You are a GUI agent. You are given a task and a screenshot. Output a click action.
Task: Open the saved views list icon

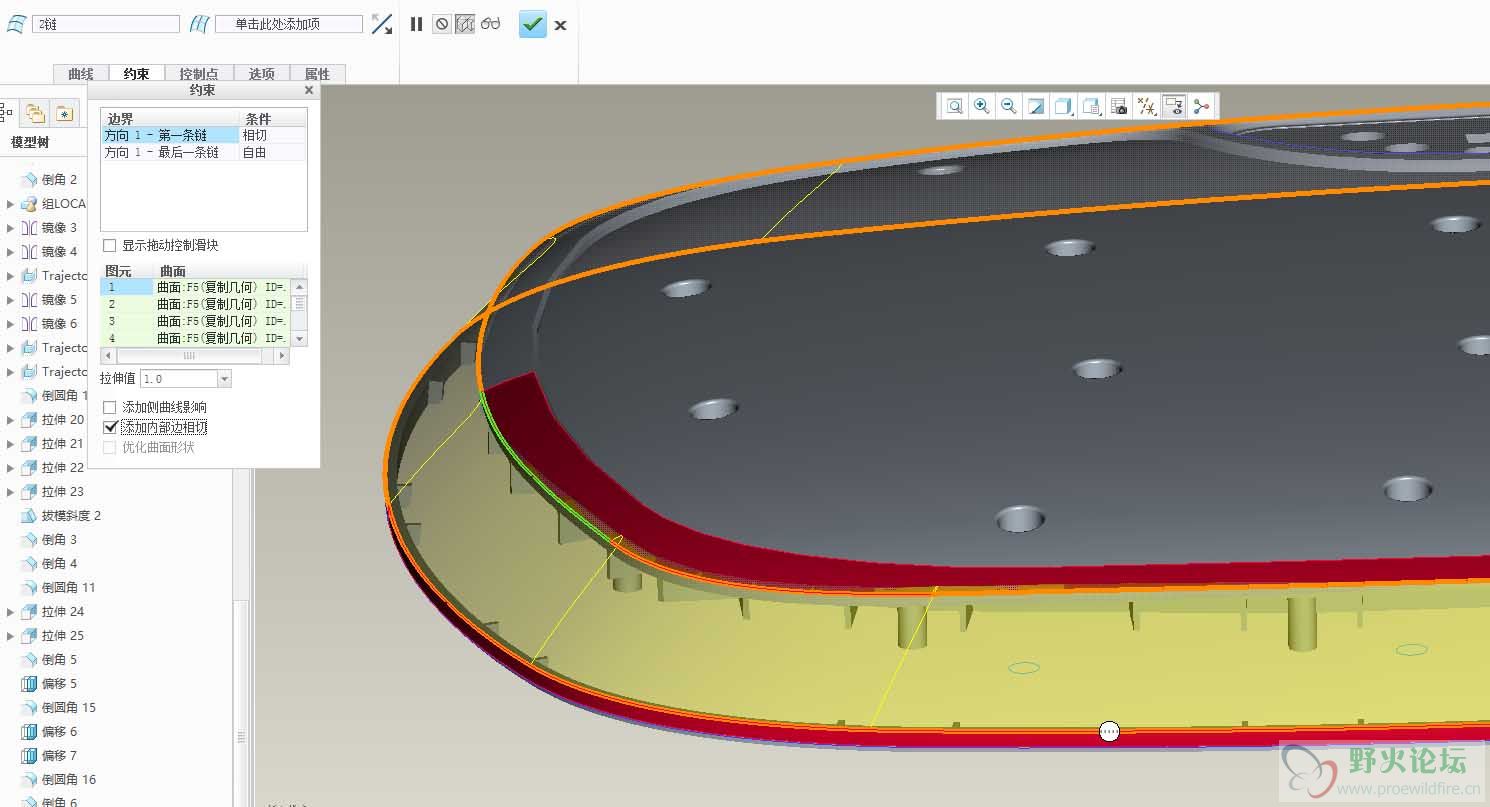(x=1092, y=106)
